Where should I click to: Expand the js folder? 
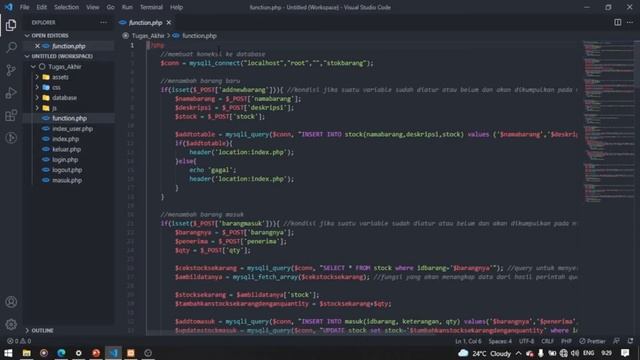pyautogui.click(x=69, y=108)
